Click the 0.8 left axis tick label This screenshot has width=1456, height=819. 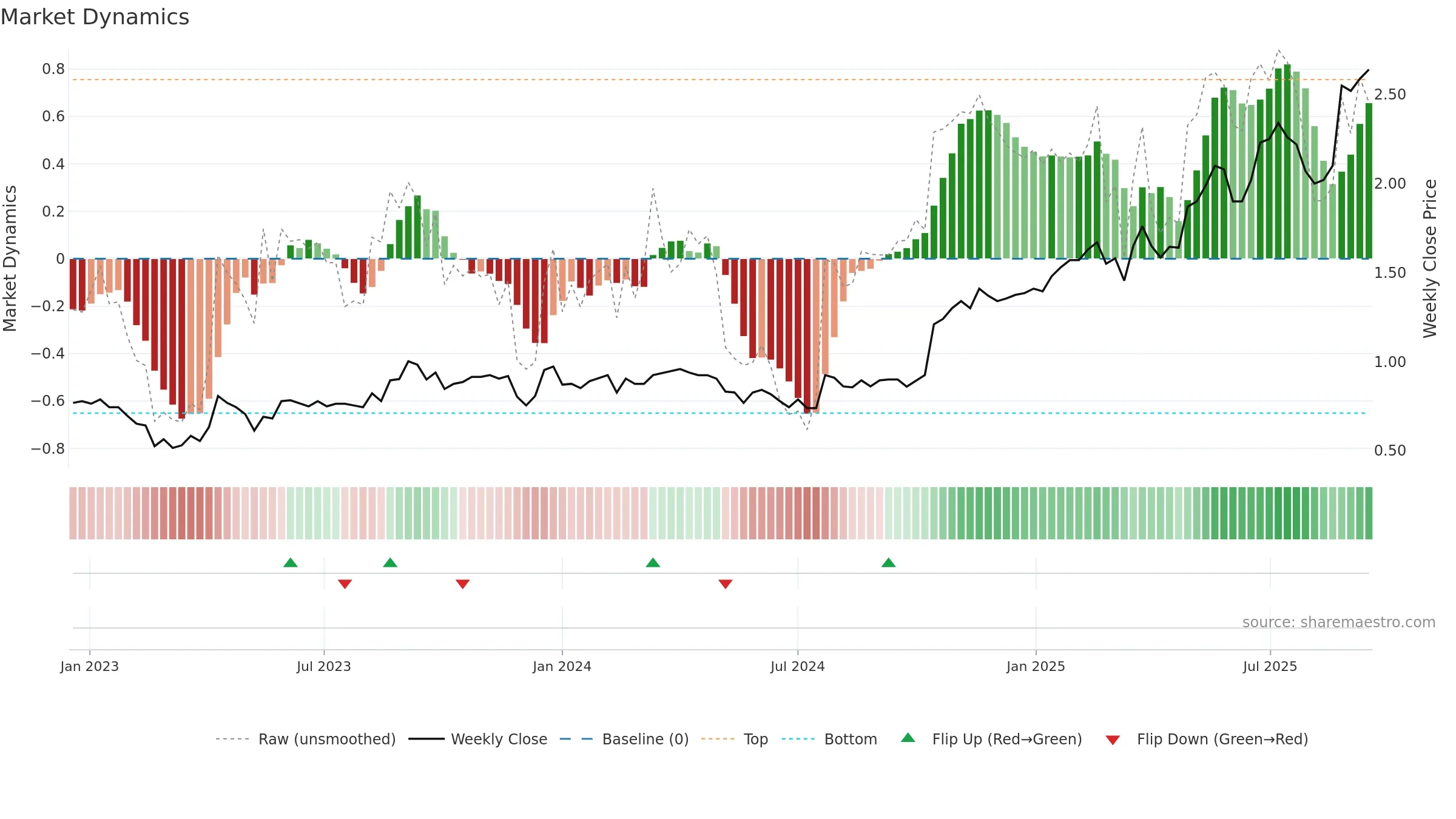pyautogui.click(x=53, y=69)
